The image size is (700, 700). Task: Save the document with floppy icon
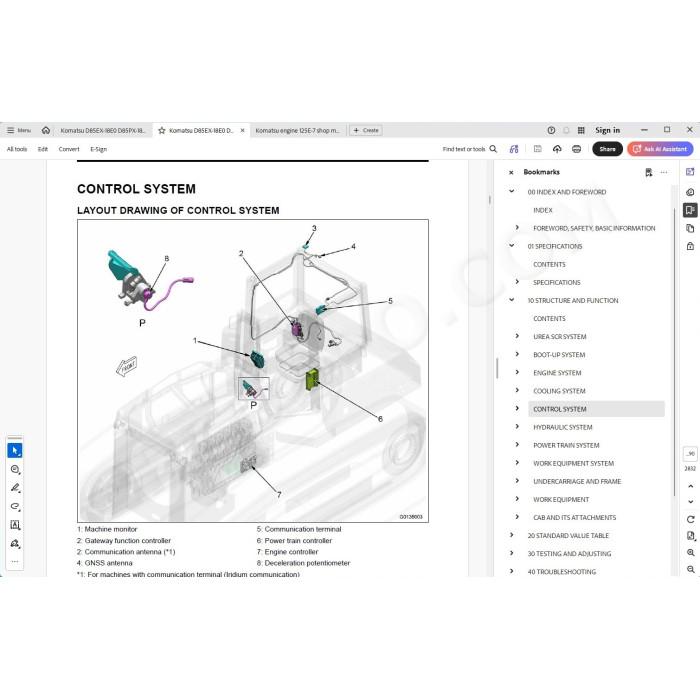[538, 149]
